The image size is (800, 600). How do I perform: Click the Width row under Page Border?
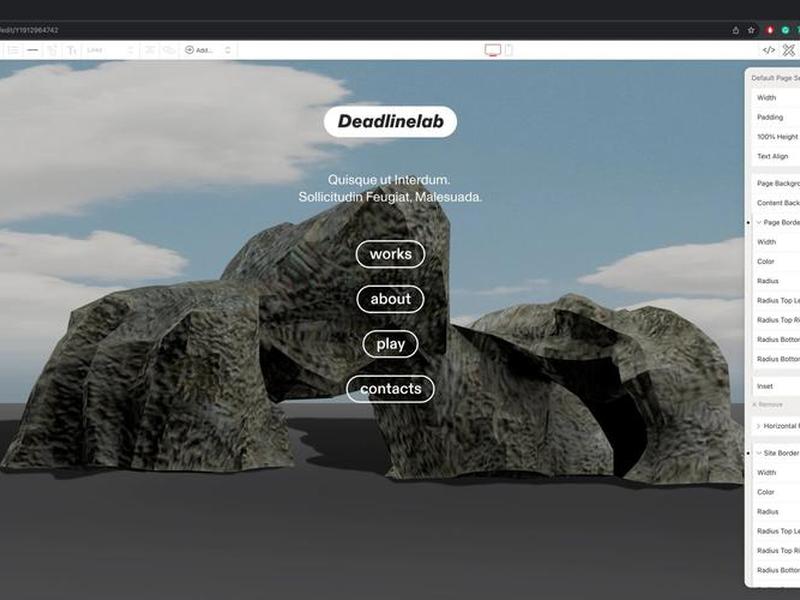click(776, 242)
